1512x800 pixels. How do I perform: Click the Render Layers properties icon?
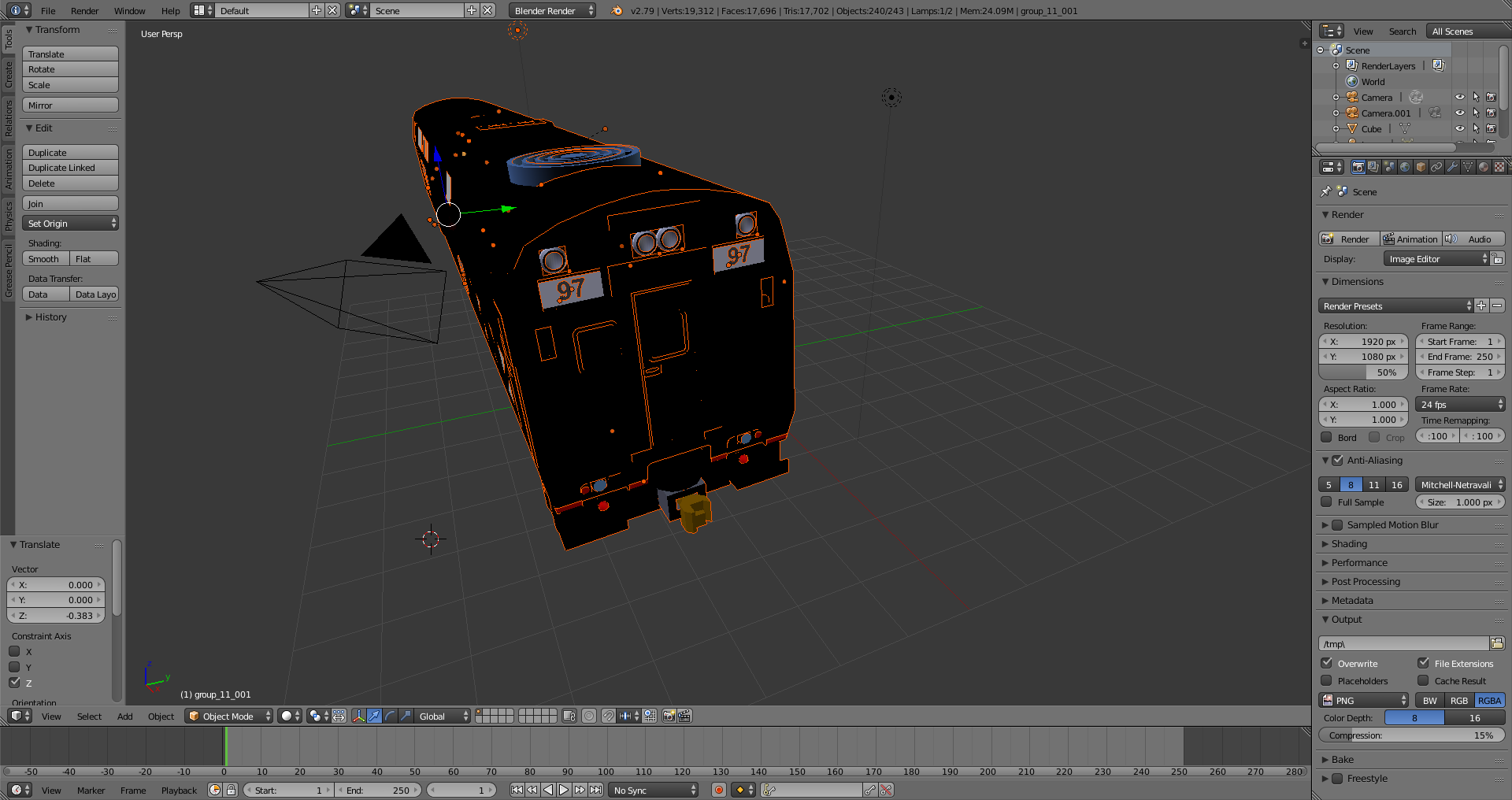click(1373, 167)
